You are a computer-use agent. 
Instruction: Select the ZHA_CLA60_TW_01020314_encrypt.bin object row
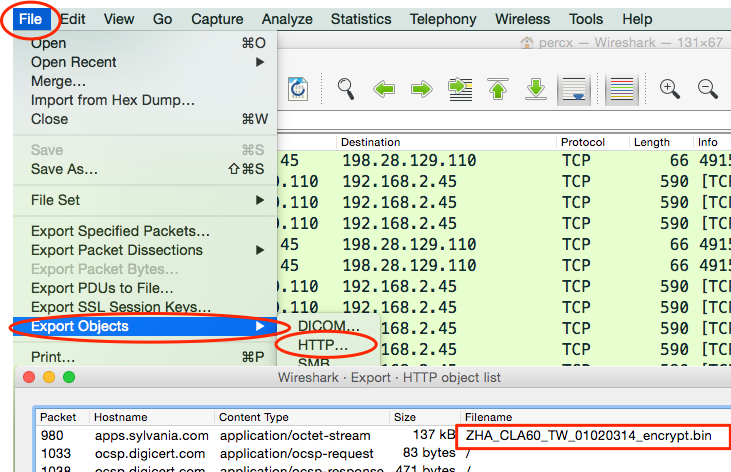(578, 436)
